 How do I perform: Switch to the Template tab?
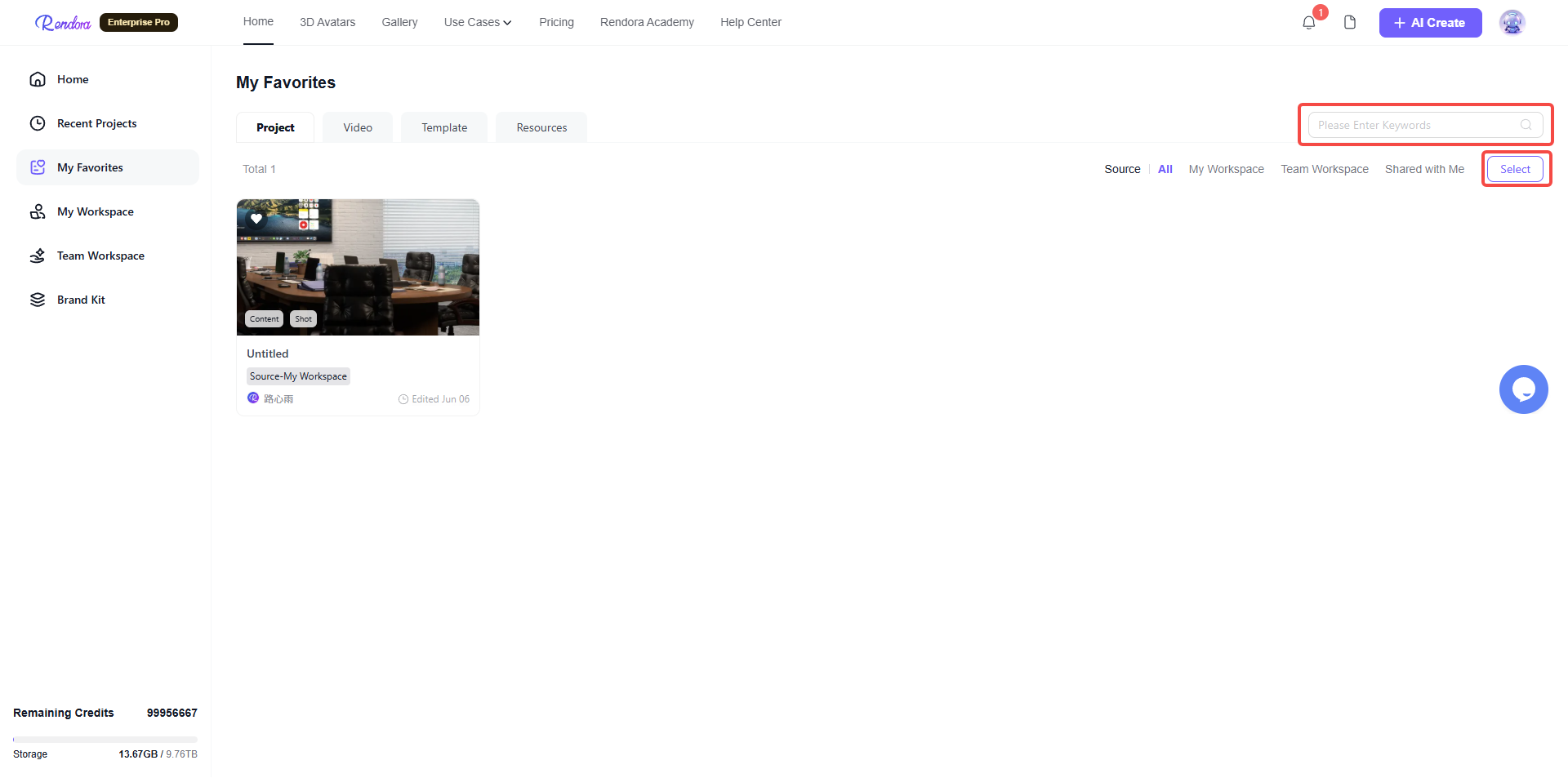click(444, 127)
